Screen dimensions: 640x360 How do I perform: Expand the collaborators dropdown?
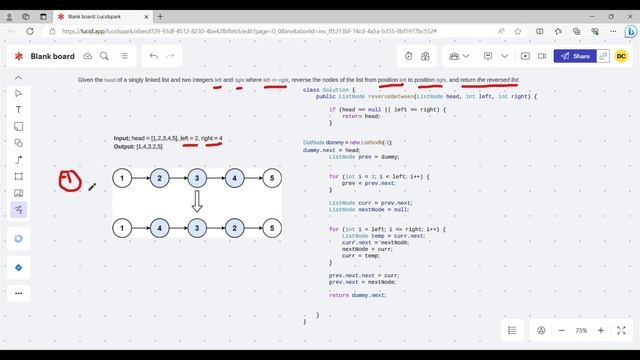(x=459, y=56)
